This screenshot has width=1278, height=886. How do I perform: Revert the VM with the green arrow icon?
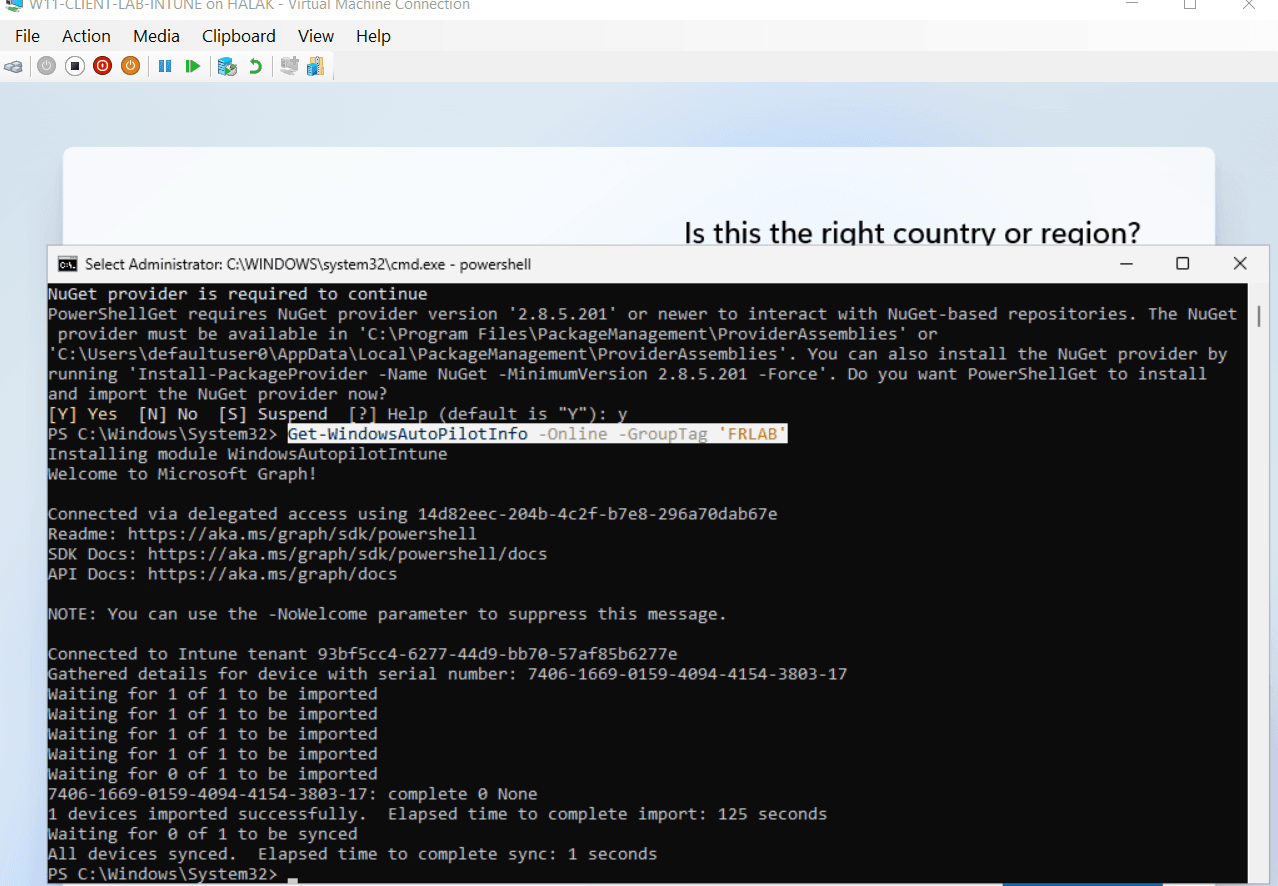click(x=255, y=66)
